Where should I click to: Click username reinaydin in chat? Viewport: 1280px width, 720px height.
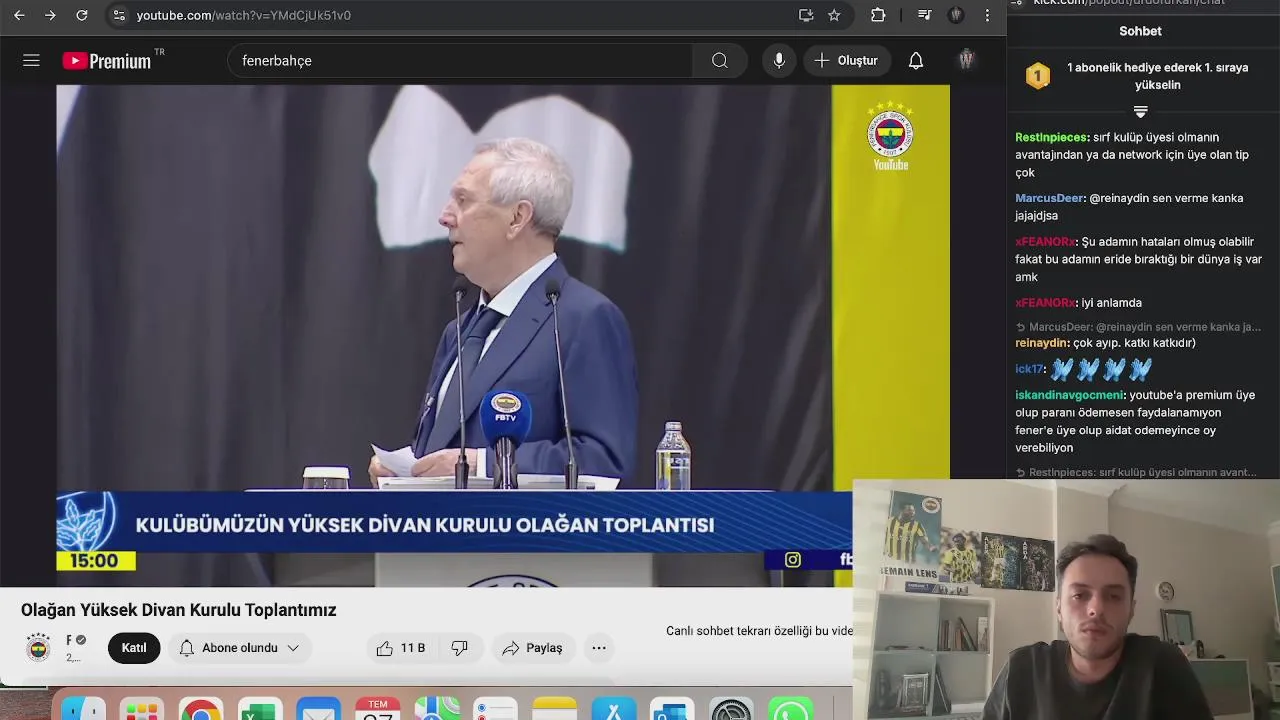point(1042,343)
